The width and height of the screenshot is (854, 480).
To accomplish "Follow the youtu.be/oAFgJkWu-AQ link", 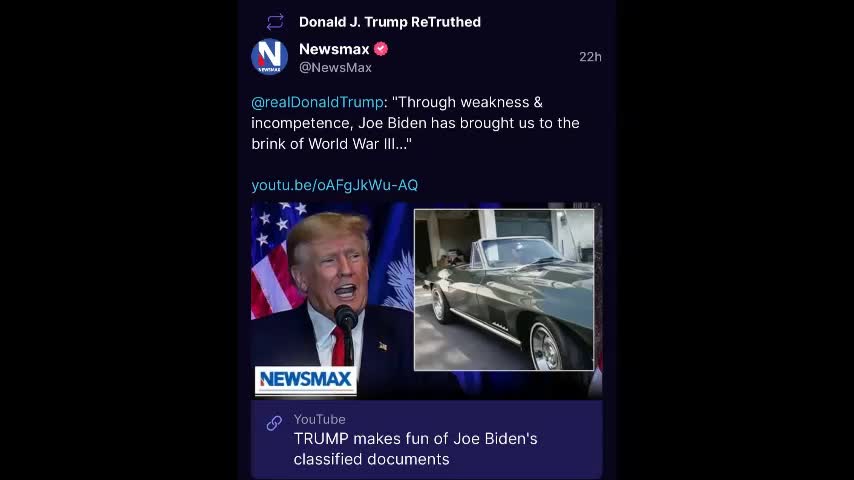I will [x=334, y=185].
